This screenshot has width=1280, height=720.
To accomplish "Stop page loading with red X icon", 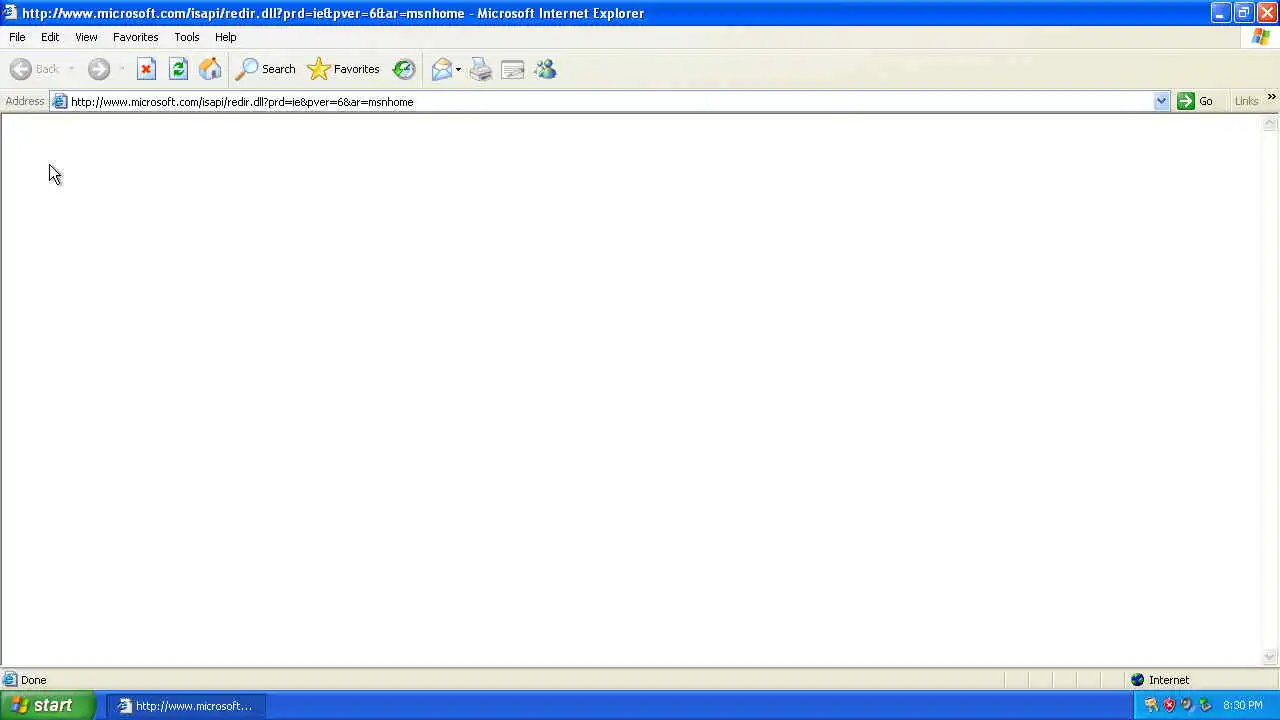I will pyautogui.click(x=146, y=69).
